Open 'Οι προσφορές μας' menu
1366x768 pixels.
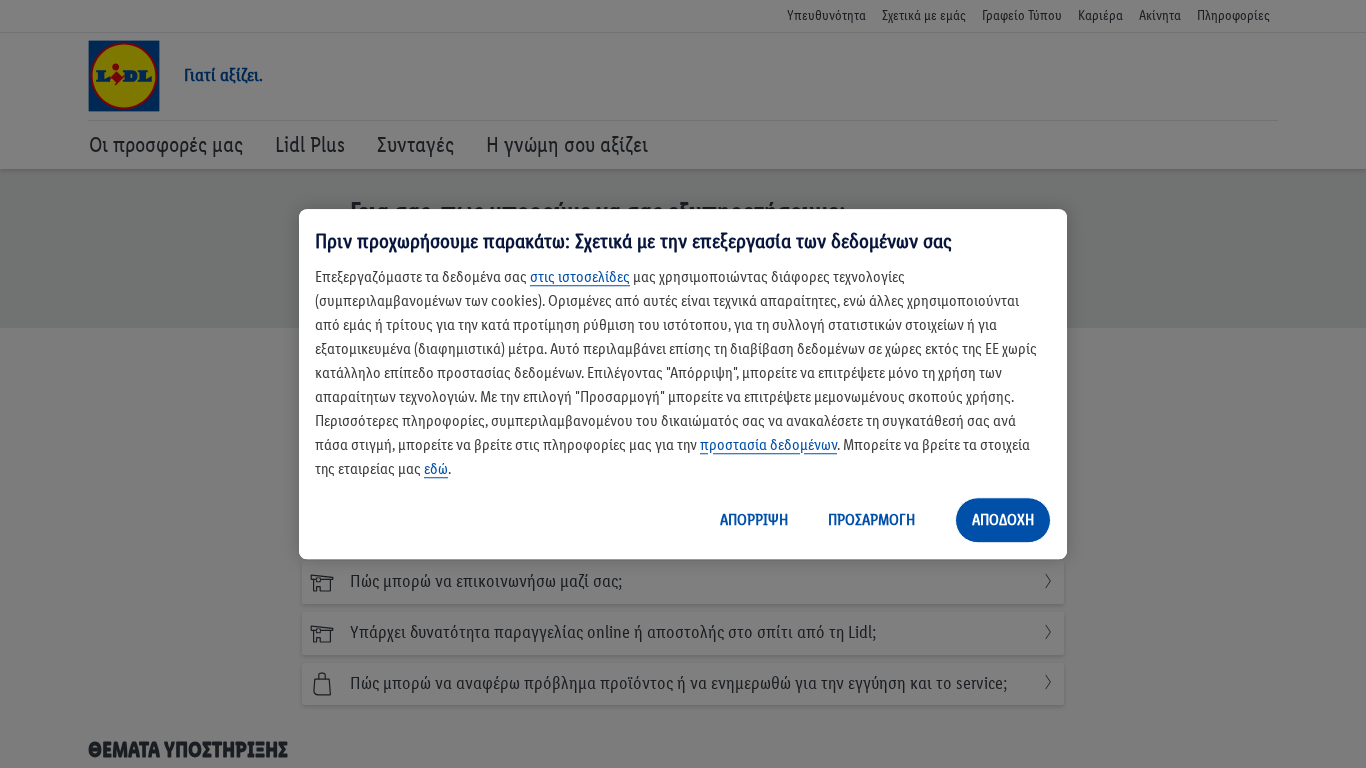(166, 145)
